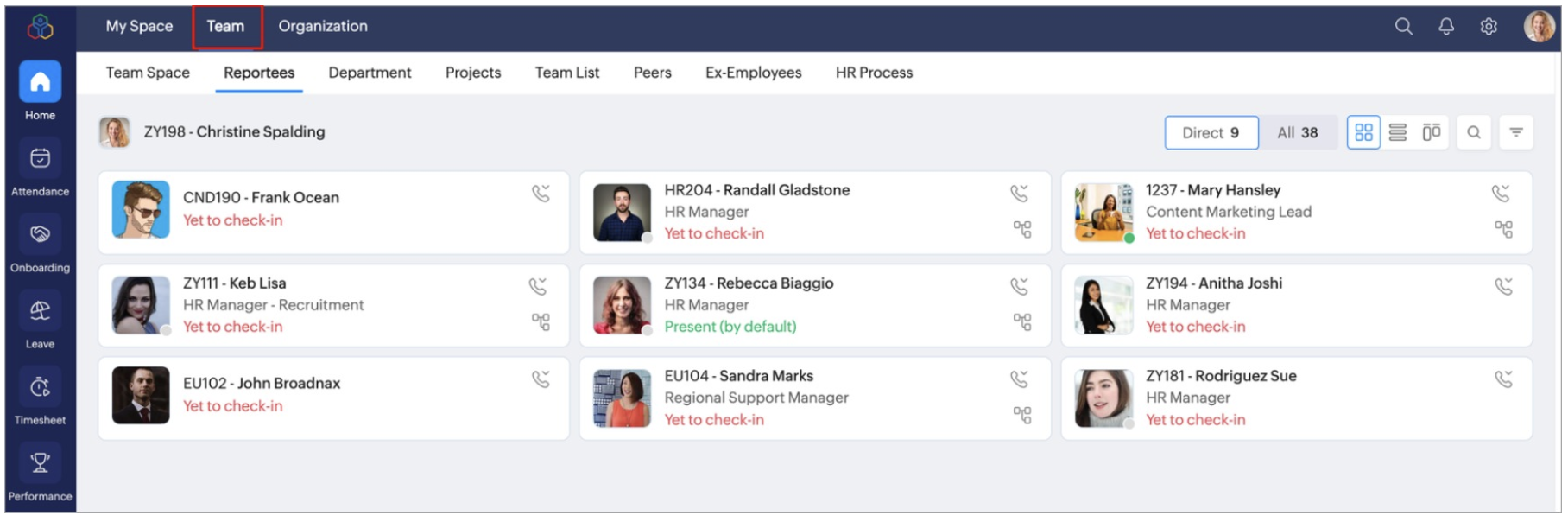
Task: Switch to list view layout
Action: pyautogui.click(x=1397, y=132)
